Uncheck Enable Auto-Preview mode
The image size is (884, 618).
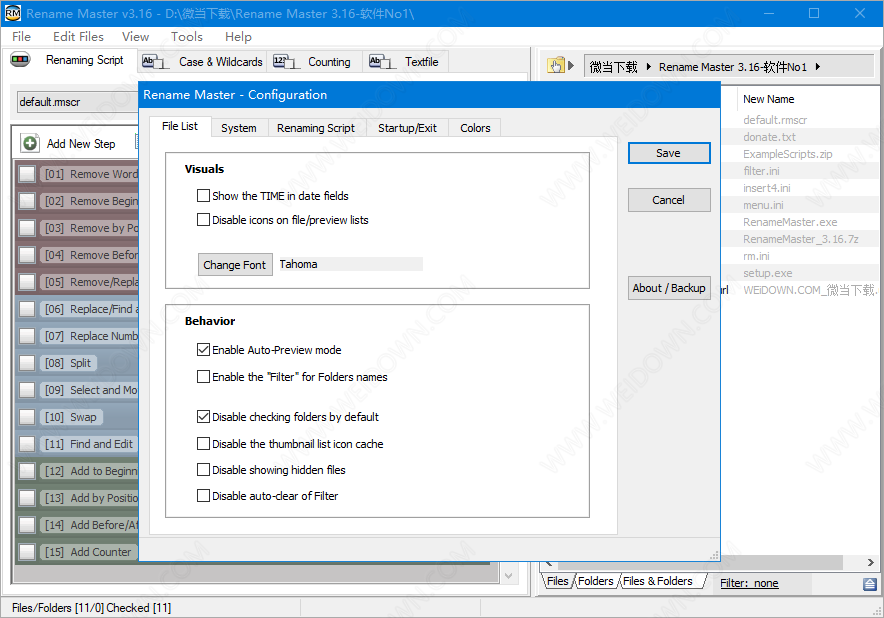point(203,350)
